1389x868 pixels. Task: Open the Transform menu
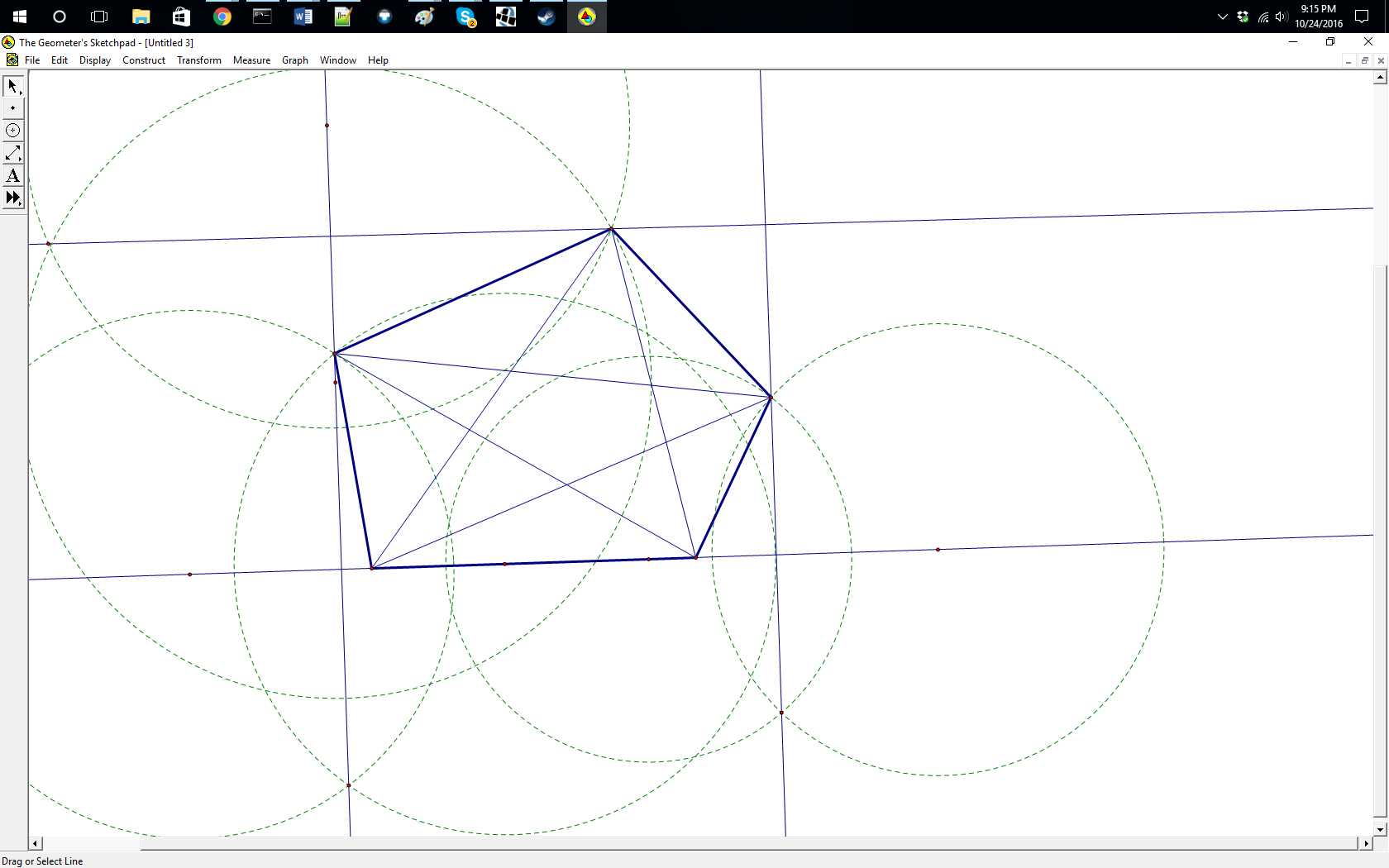199,60
